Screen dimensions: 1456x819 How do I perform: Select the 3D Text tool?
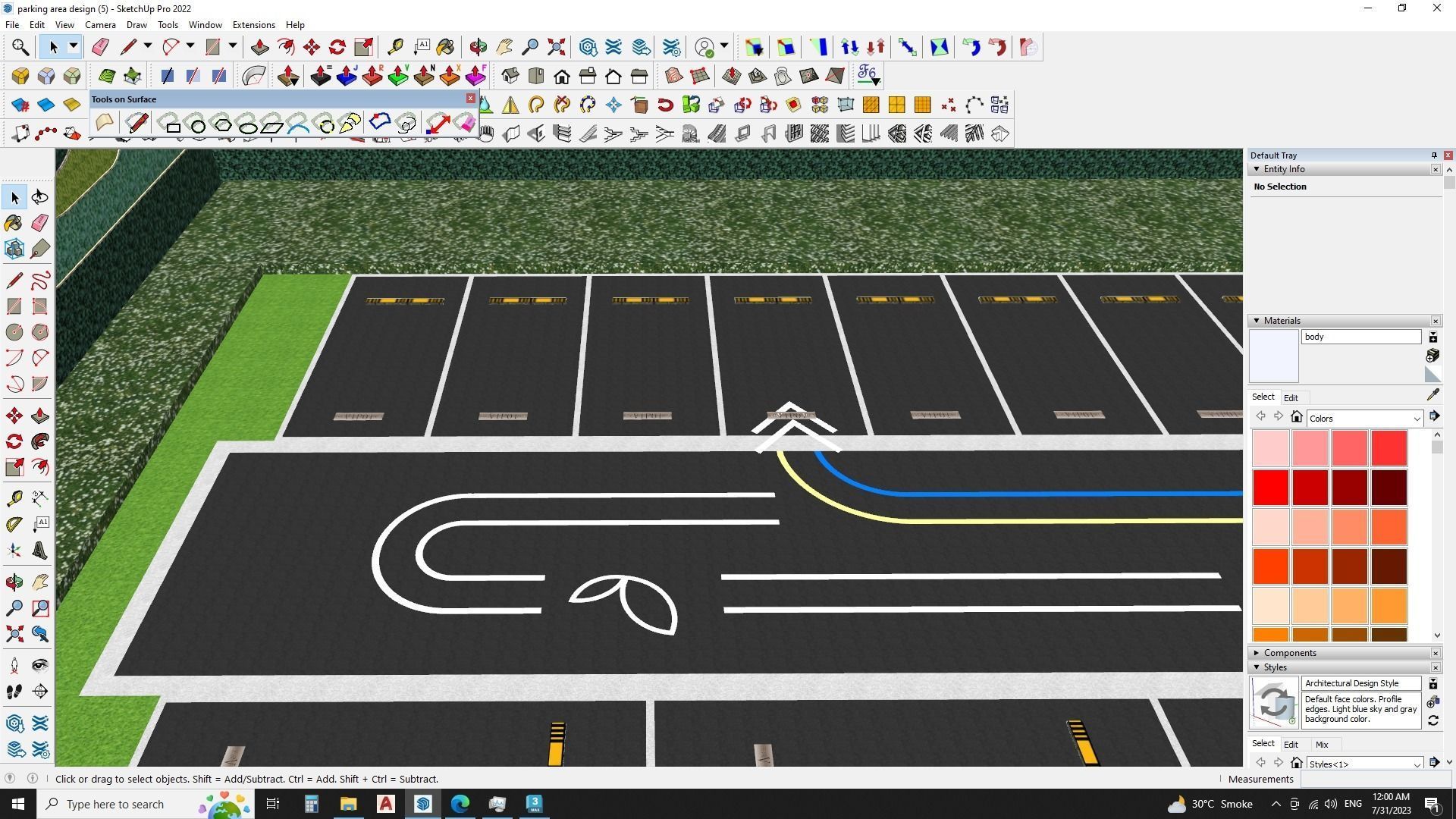(x=40, y=551)
